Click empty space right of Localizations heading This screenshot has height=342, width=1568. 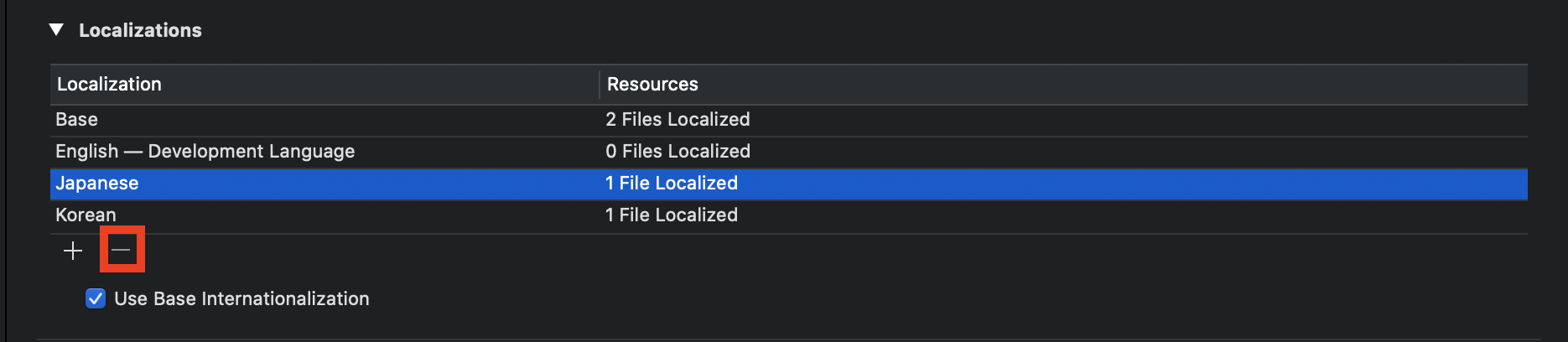872,30
